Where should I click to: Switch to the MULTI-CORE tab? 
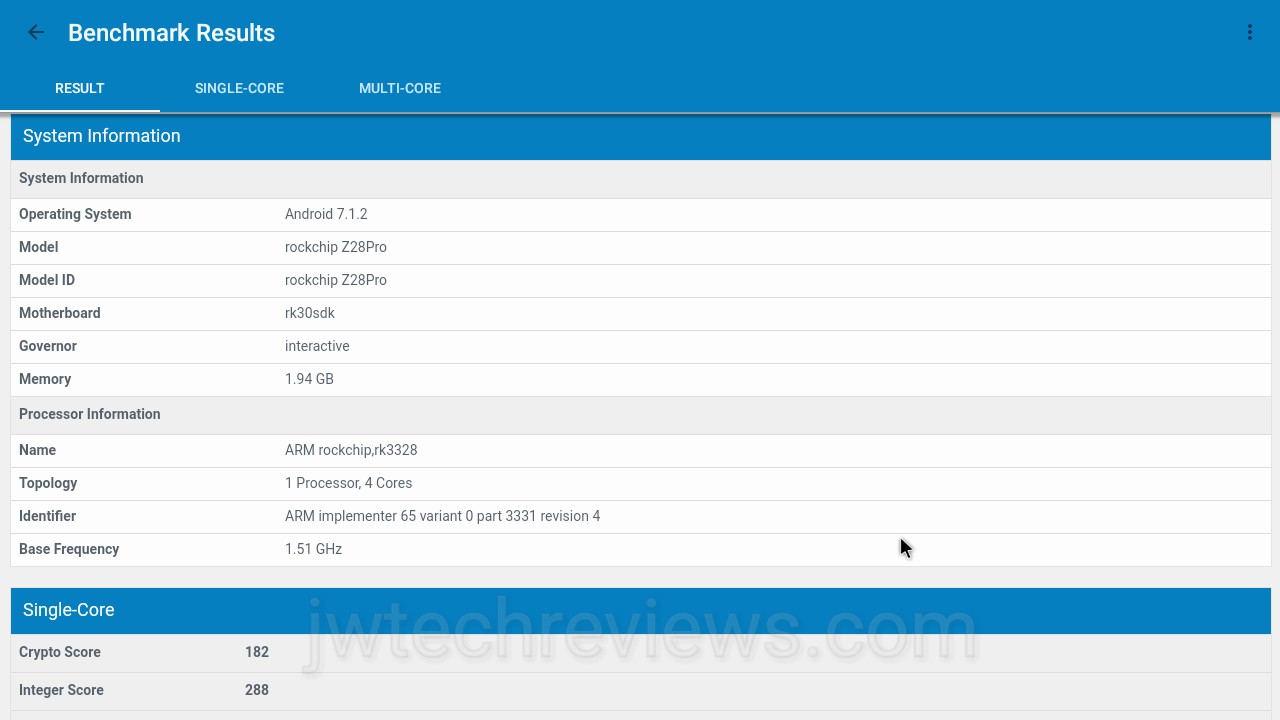pyautogui.click(x=400, y=88)
